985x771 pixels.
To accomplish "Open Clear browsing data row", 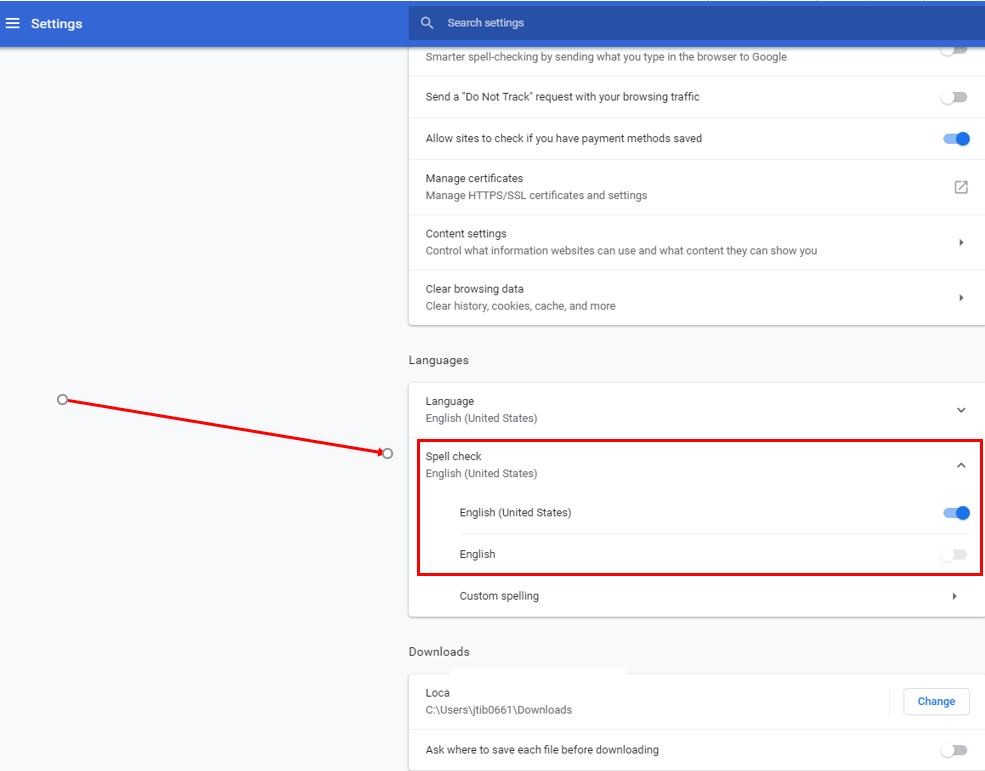I will 600,297.
